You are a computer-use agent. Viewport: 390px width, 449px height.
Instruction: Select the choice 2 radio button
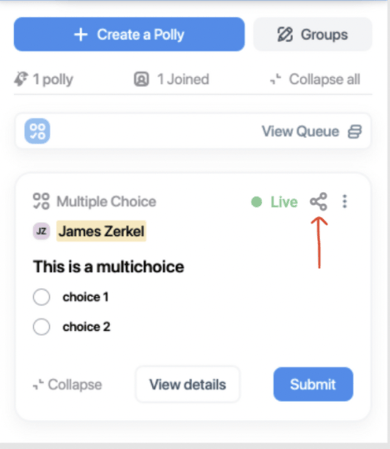42,327
